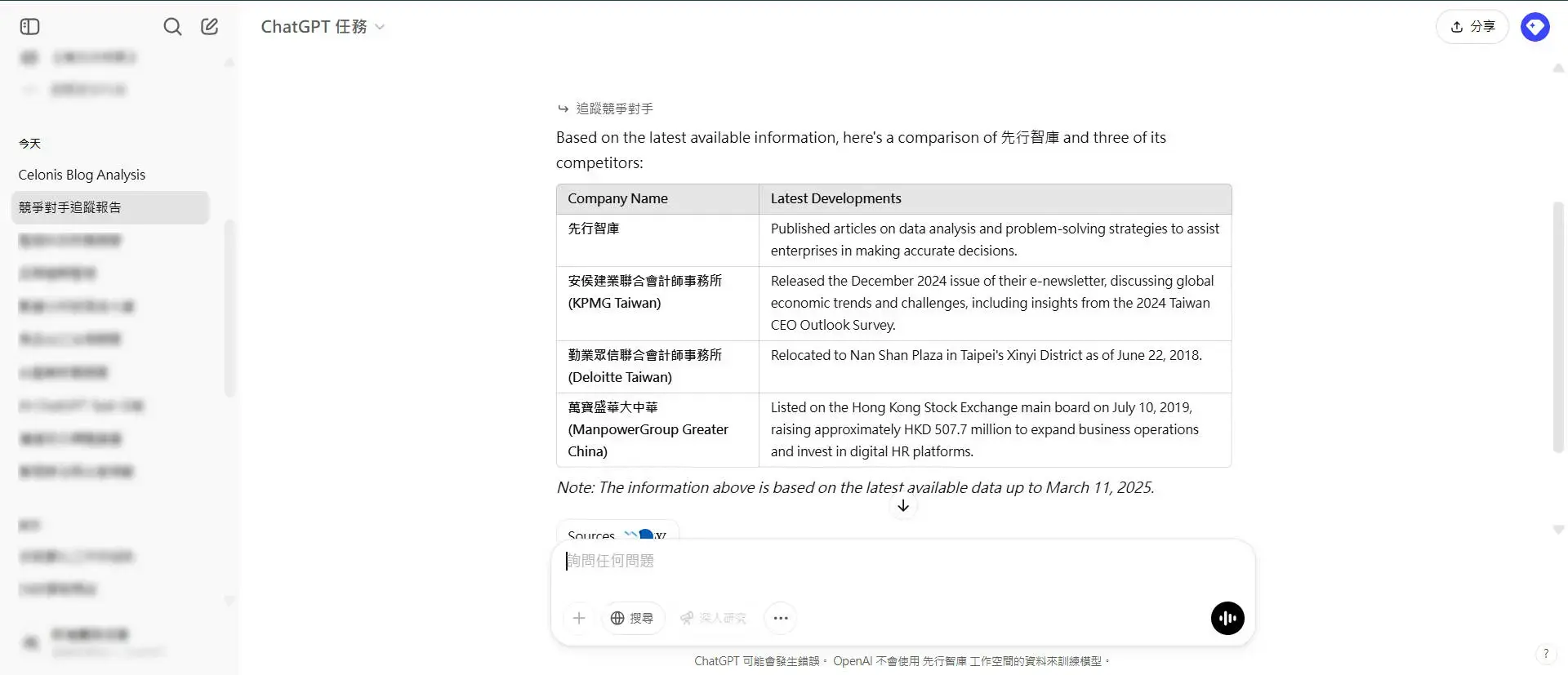1568x675 pixels.
Task: Click the 追蹤競爭對手 task reference
Action: click(x=605, y=109)
